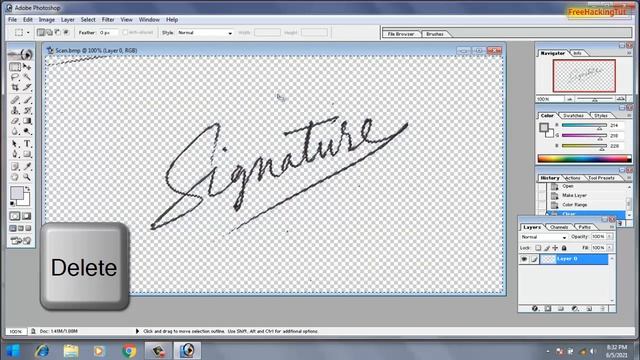The height and width of the screenshot is (360, 640).
Task: Open the Brushes palette tab
Action: click(x=434, y=34)
